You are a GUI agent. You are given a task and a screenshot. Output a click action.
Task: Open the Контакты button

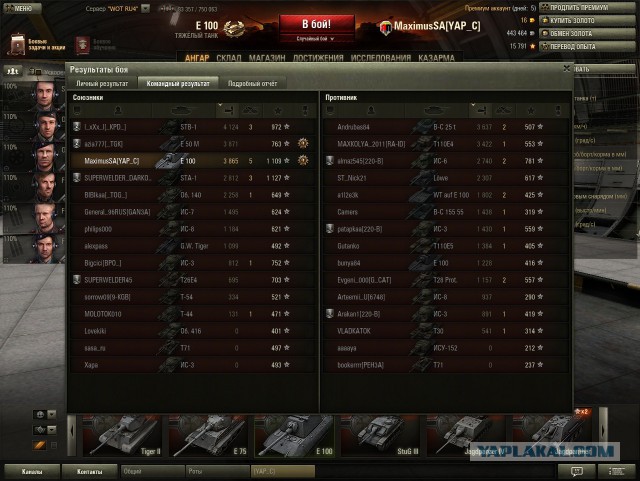pos(89,472)
